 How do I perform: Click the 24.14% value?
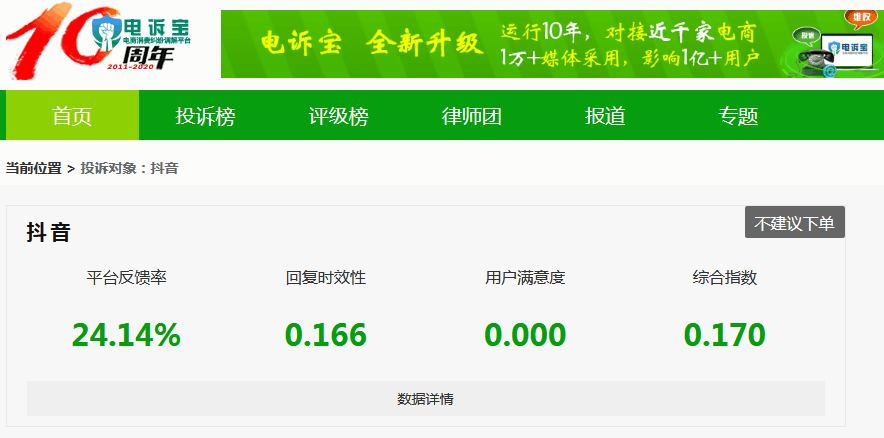[126, 335]
